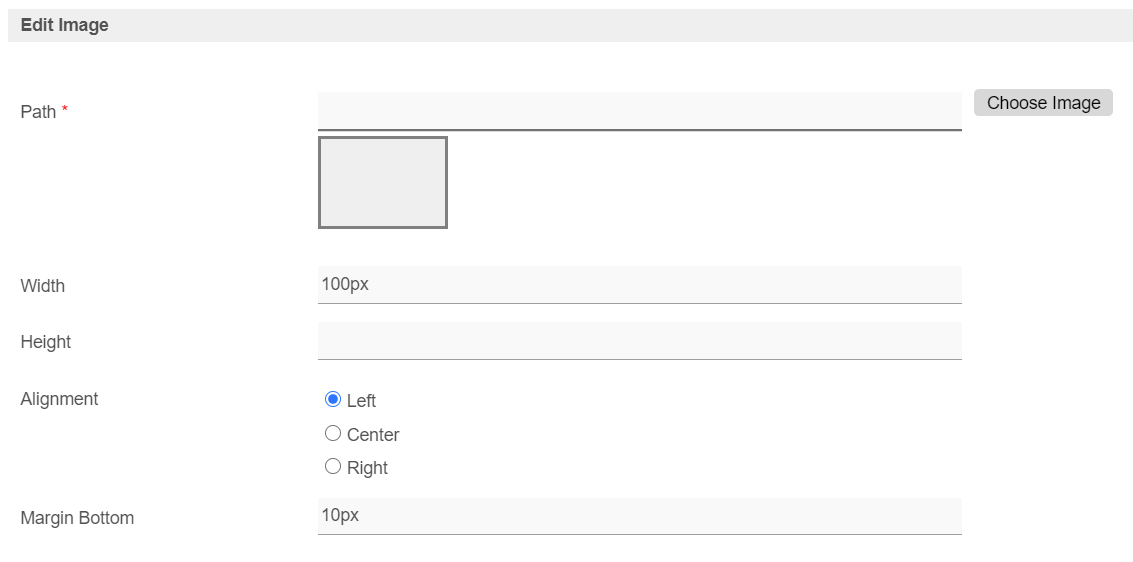Click the Path text input field

639,111
